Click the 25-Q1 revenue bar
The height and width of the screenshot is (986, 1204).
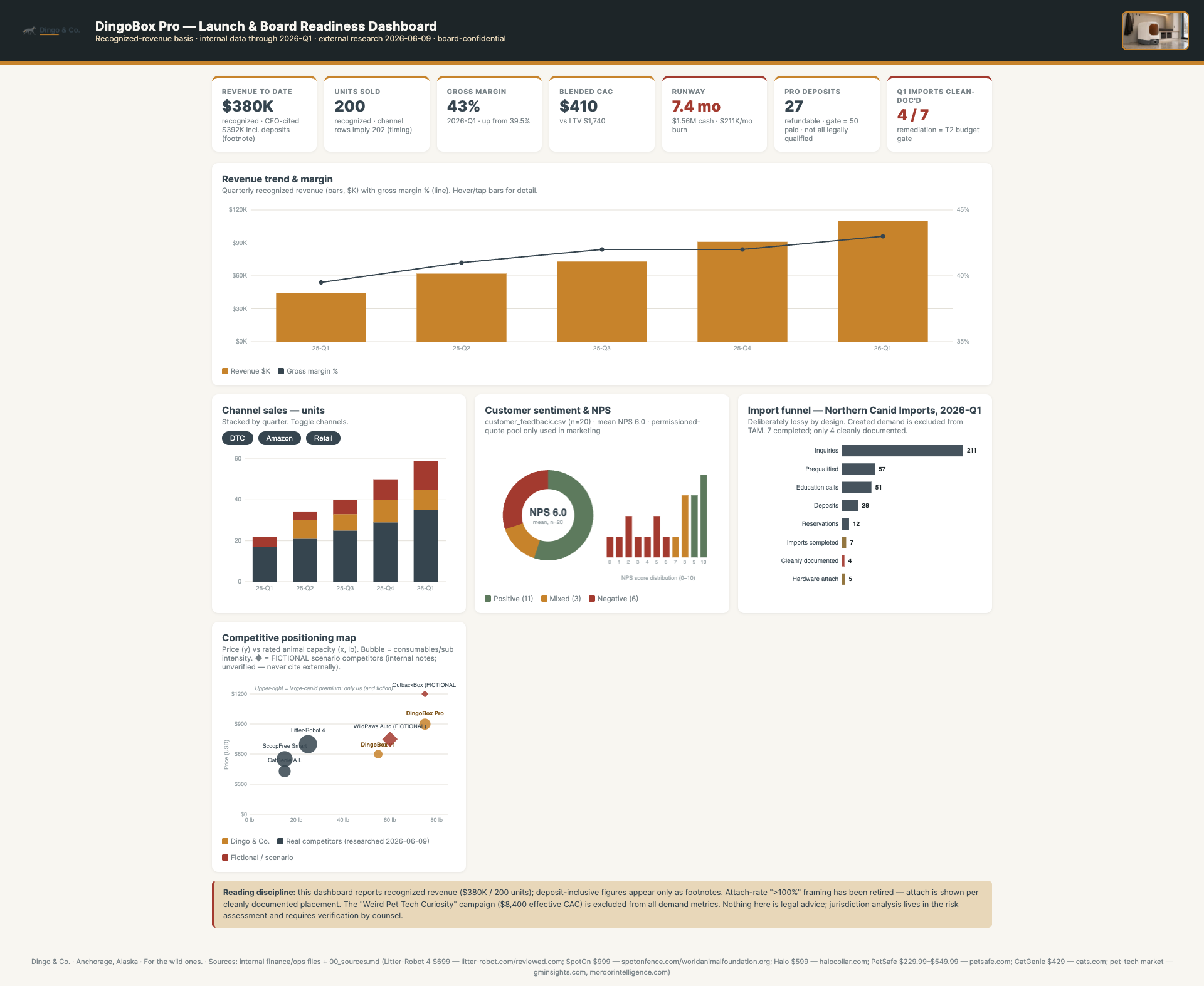click(x=321, y=317)
